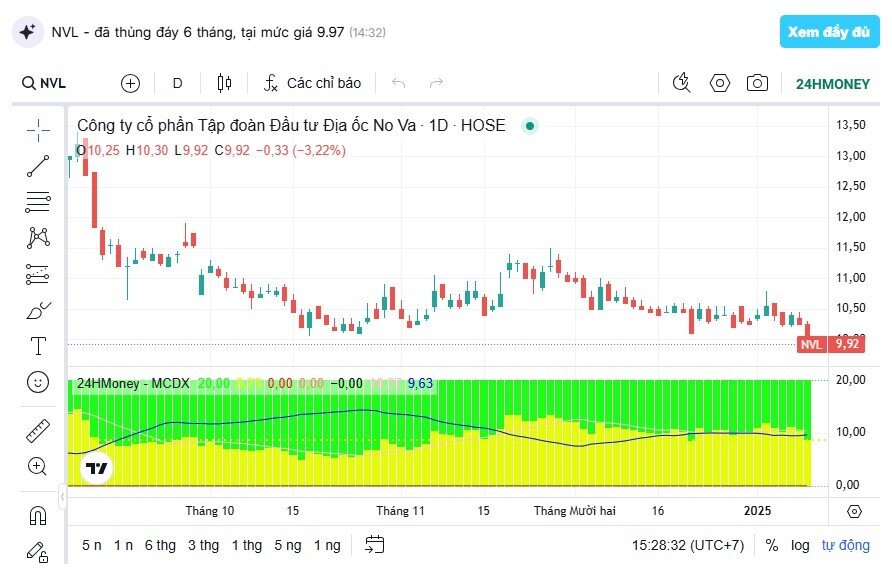Collapse the drawing toolbar side arrow
Image resolution: width=892 pixels, height=585 pixels.
click(62, 497)
